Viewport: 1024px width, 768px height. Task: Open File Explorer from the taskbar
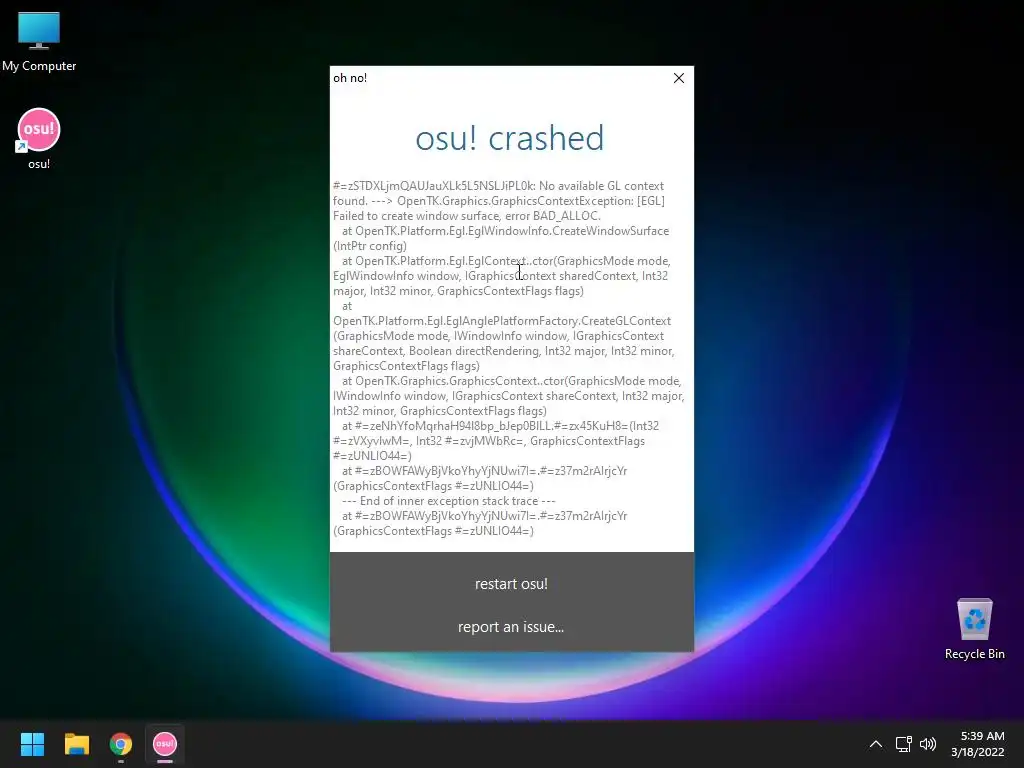click(76, 744)
